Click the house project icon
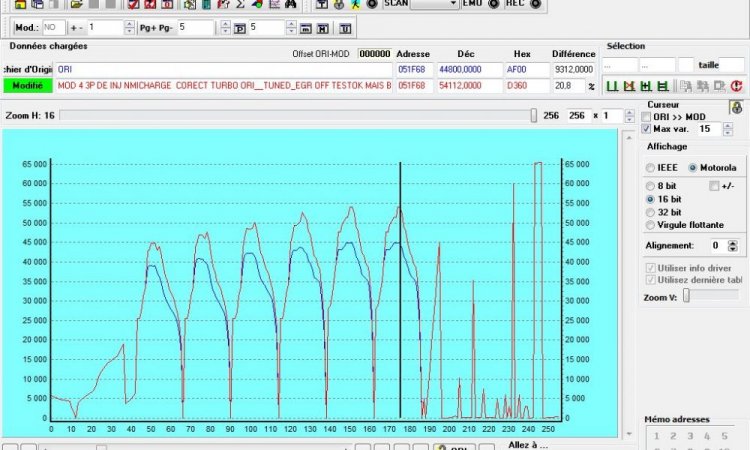This screenshot has height=450, width=750. pos(20,4)
